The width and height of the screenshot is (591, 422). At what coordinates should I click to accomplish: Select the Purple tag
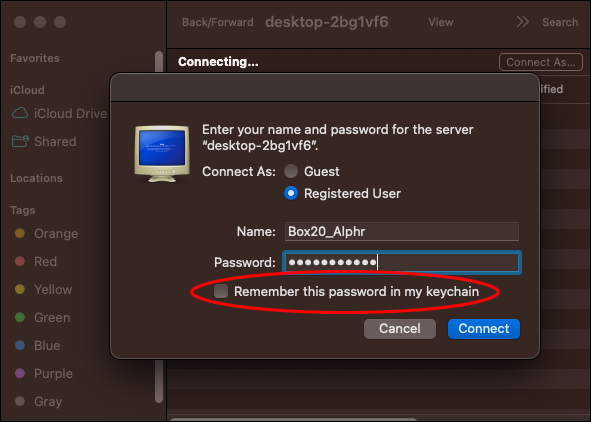44,373
